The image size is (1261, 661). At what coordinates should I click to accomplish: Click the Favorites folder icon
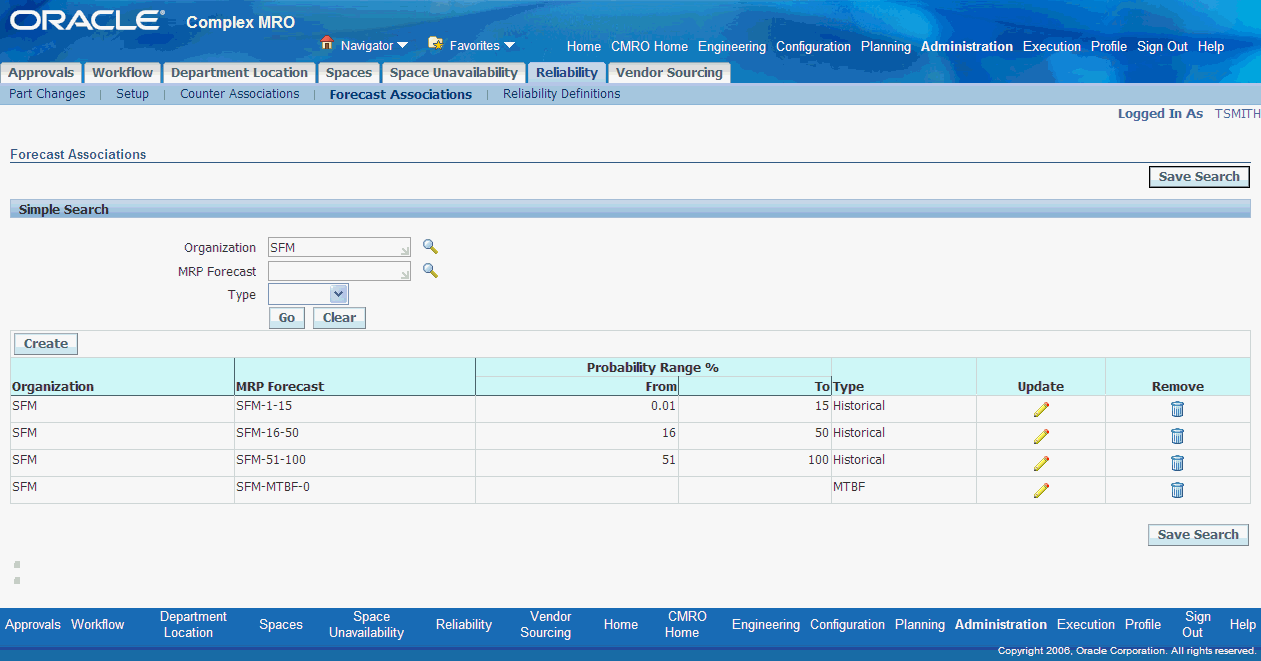(435, 44)
